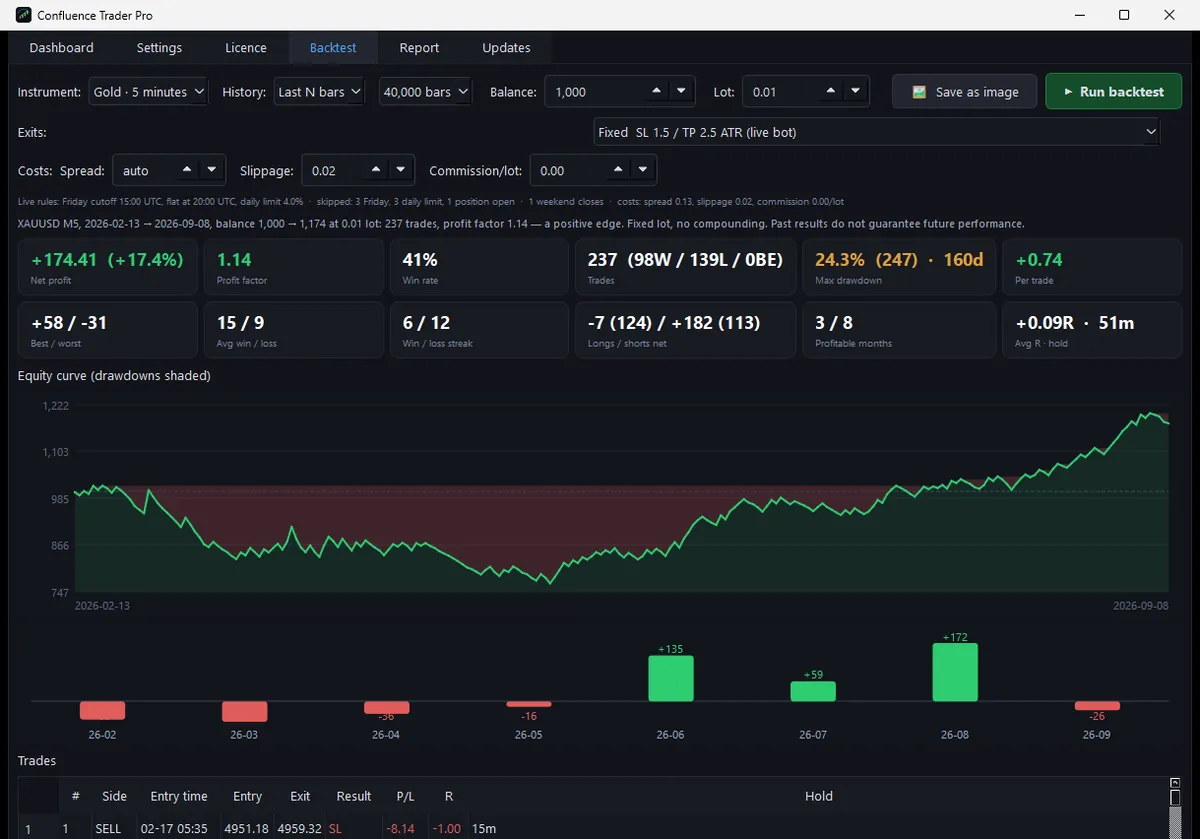Increase the Lot size with the up arrow
The image size is (1200, 839).
coord(830,91)
